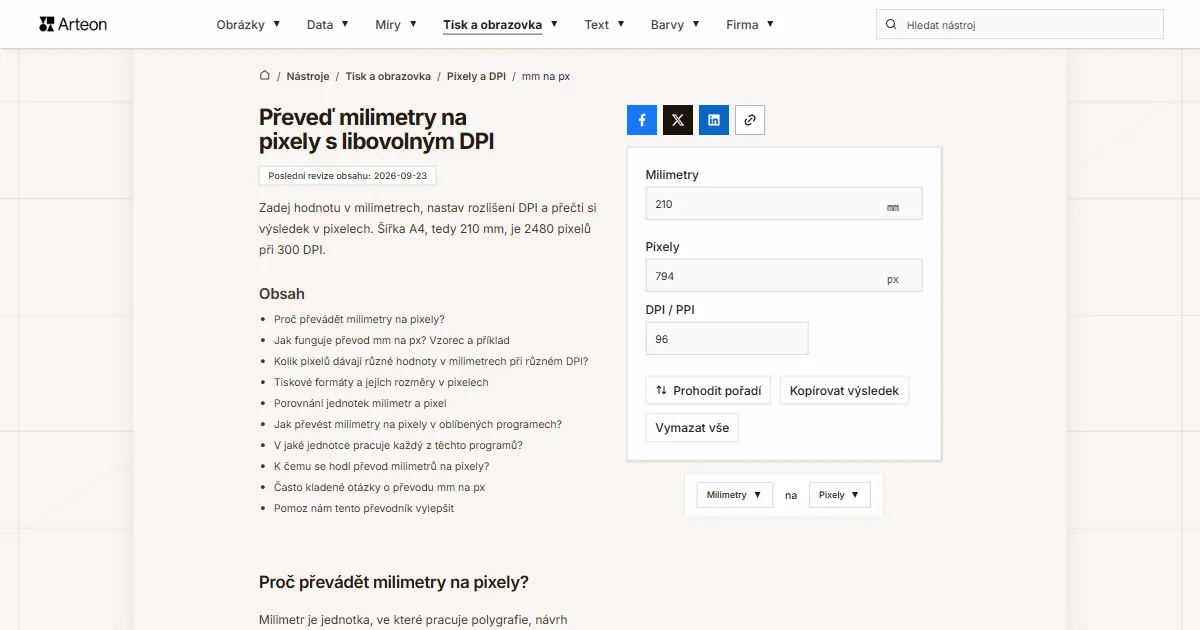Open the Tisk a obrazovka menu

[x=501, y=24]
